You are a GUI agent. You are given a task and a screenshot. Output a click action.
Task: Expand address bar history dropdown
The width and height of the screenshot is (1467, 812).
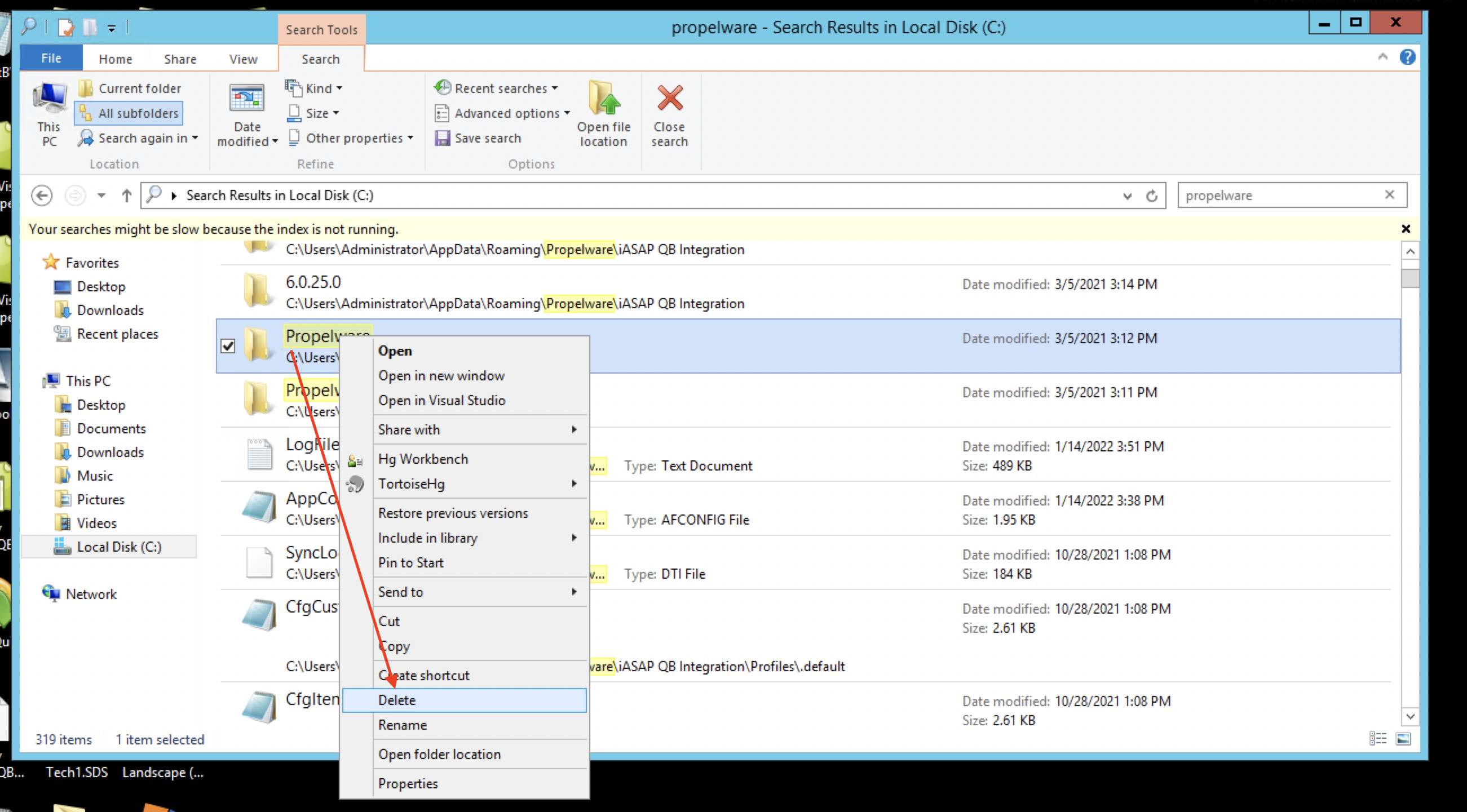point(1126,196)
